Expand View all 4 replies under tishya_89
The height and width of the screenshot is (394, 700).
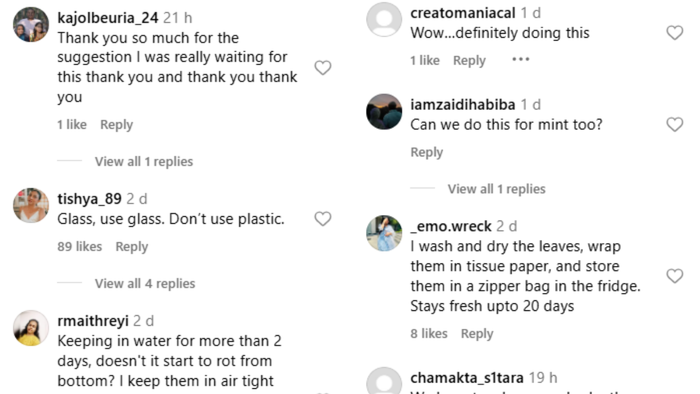(x=145, y=283)
